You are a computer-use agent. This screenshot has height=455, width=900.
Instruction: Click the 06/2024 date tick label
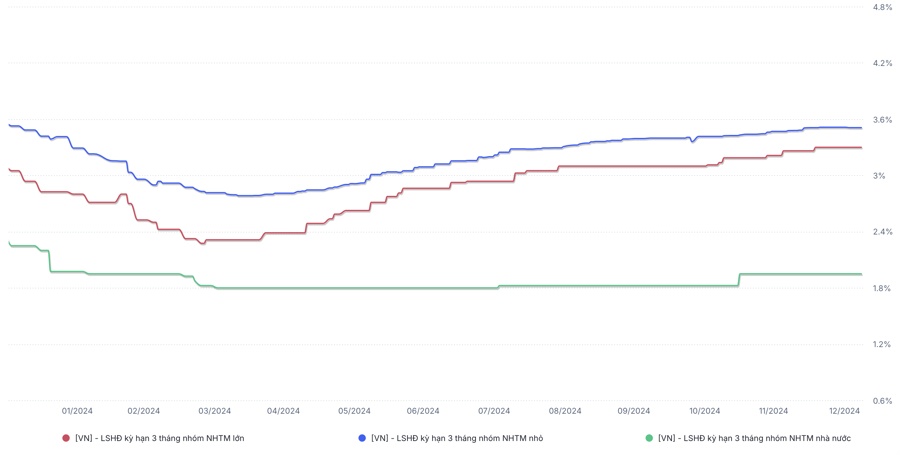[423, 411]
